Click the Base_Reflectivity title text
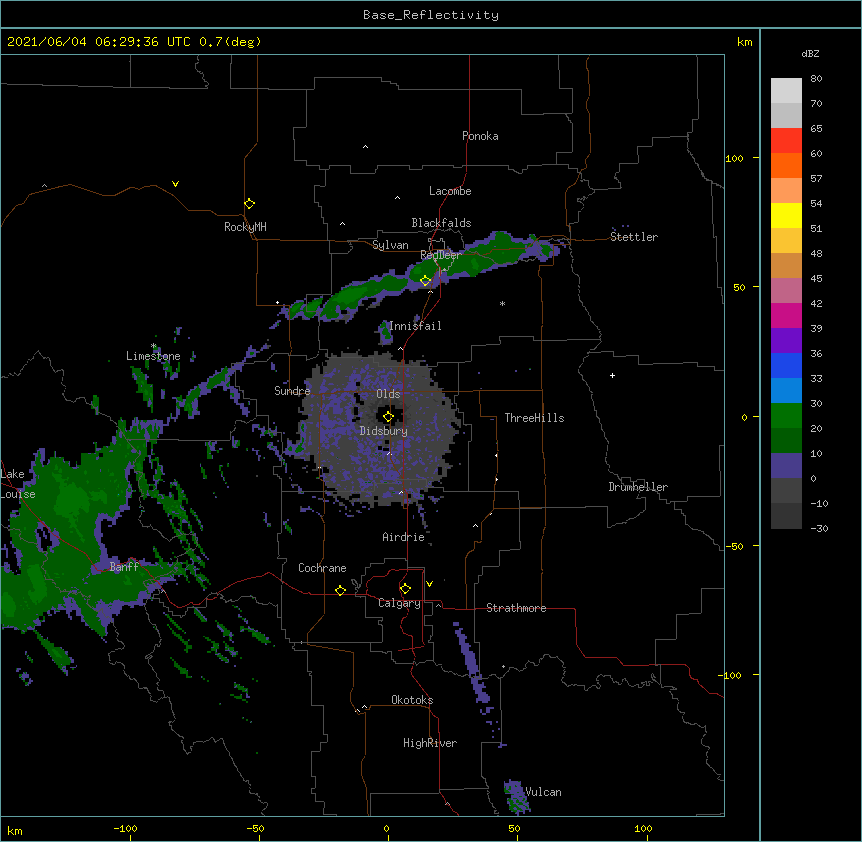Screen dimensions: 862x842 click(431, 15)
